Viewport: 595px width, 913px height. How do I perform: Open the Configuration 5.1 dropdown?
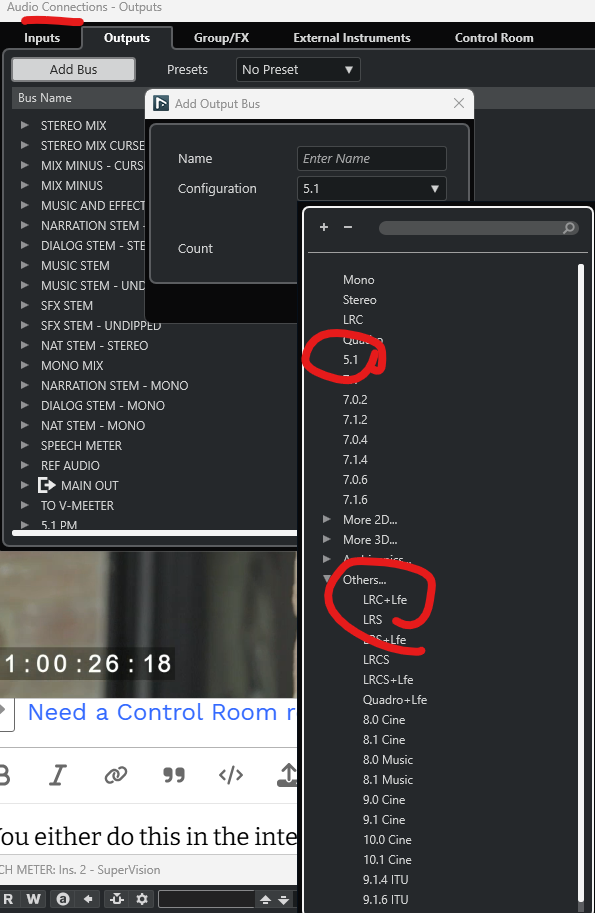point(371,189)
